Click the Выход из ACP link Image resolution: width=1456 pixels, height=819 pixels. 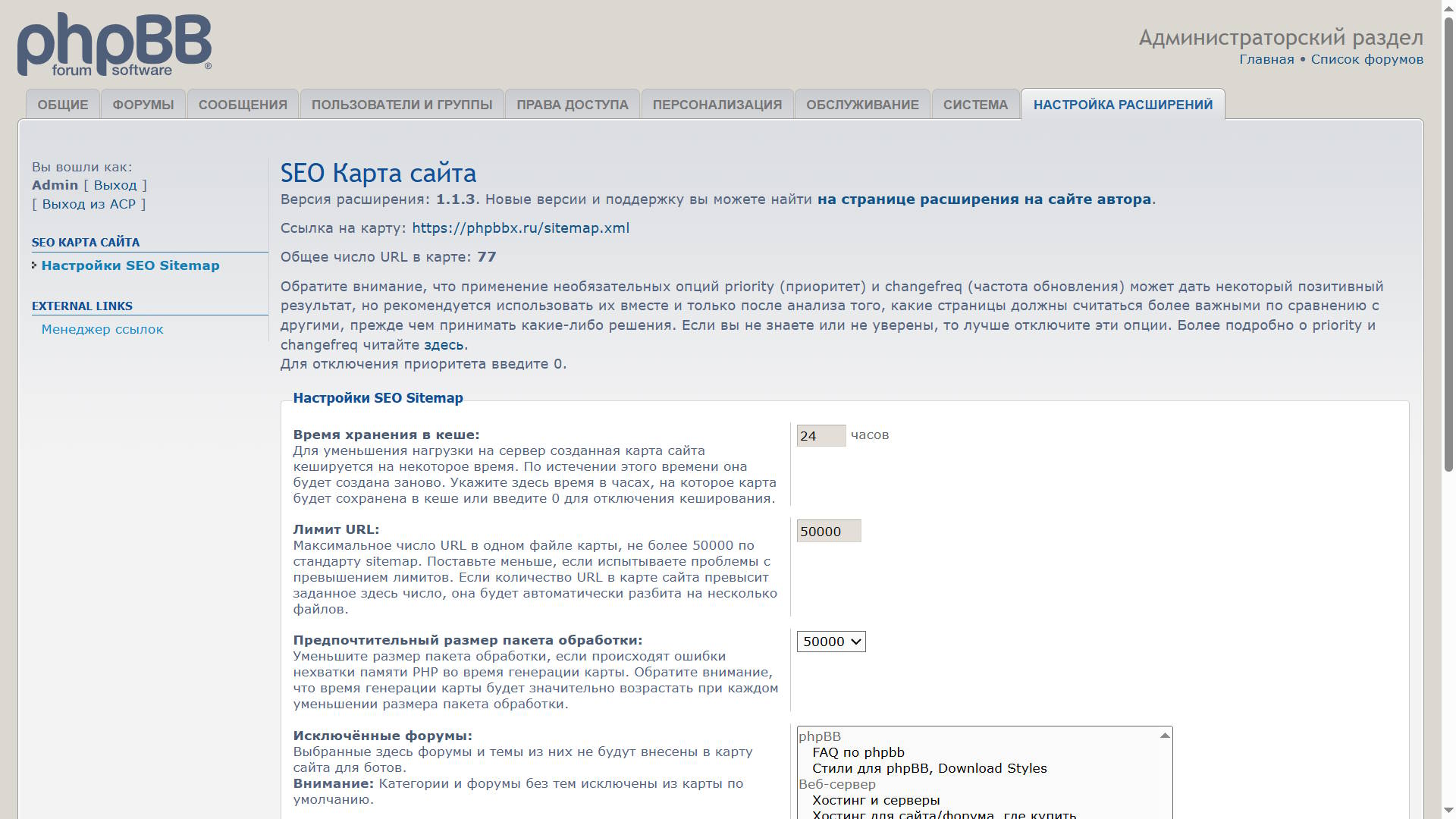[89, 204]
